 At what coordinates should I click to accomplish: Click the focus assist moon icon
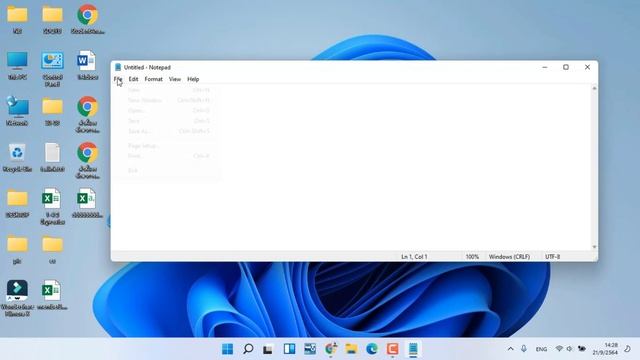click(x=627, y=349)
